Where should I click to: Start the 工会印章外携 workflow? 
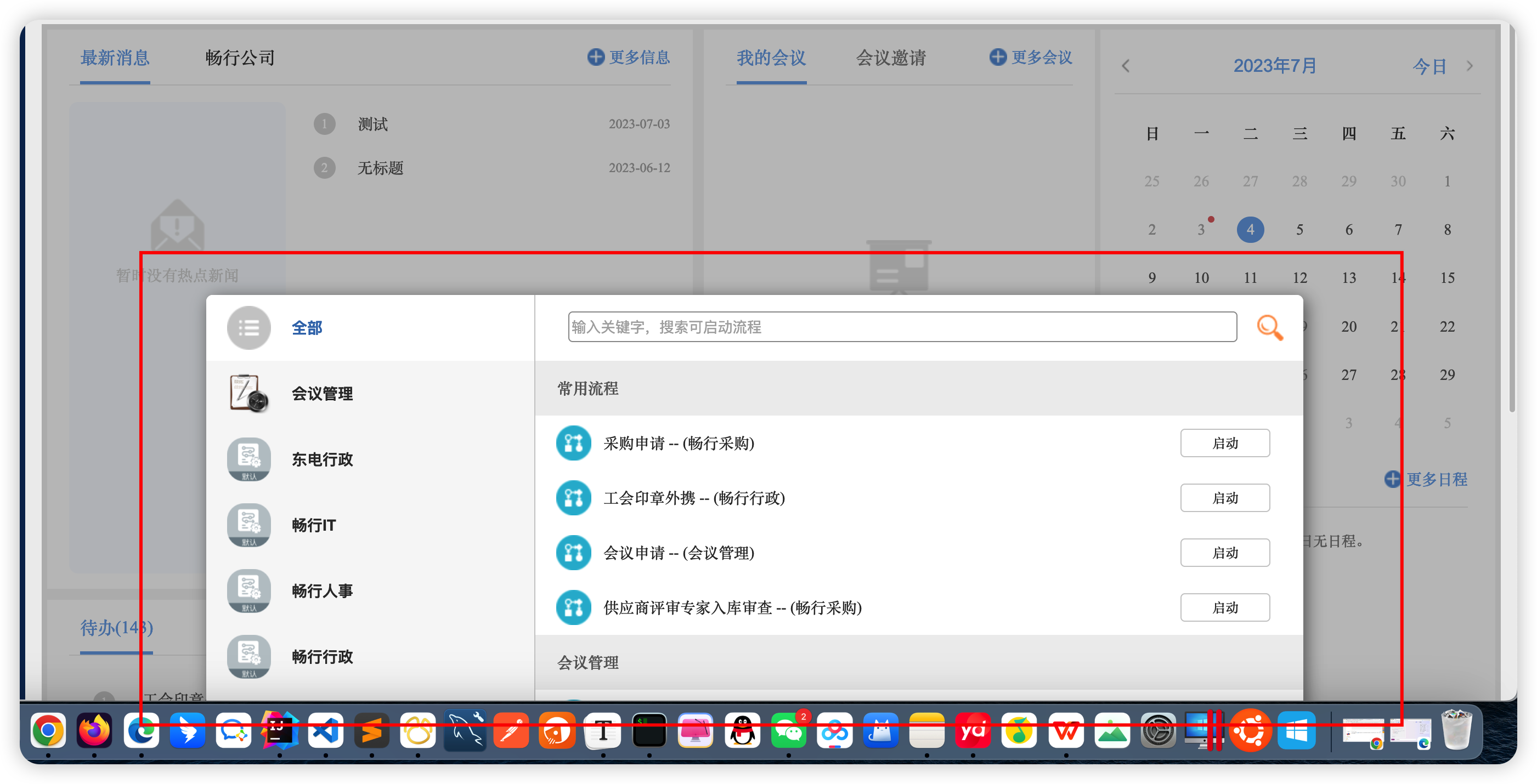[1224, 498]
